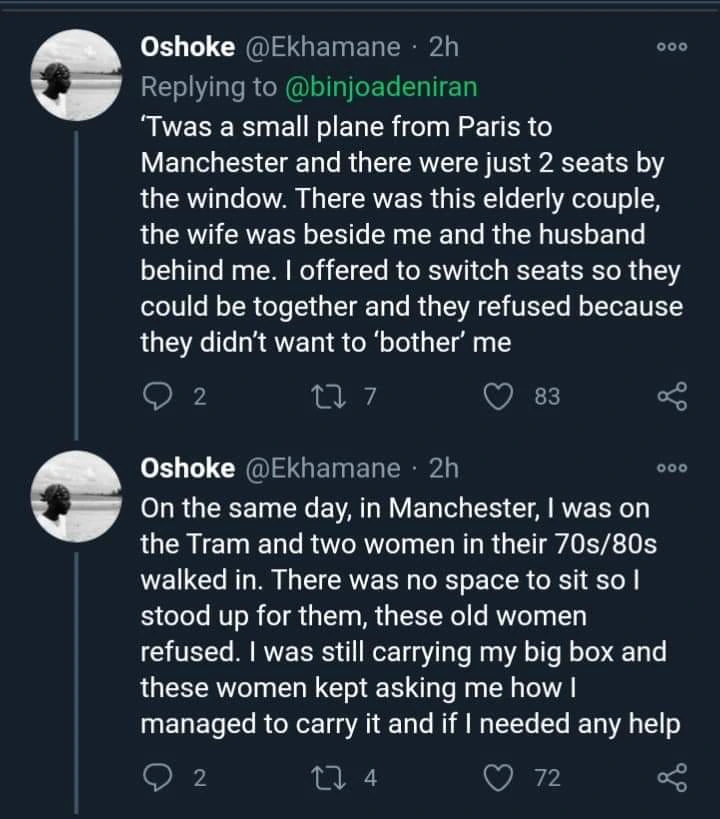Image resolution: width=720 pixels, height=819 pixels.
Task: Open Oshoke's avatar on second tweet
Action: 78,495
